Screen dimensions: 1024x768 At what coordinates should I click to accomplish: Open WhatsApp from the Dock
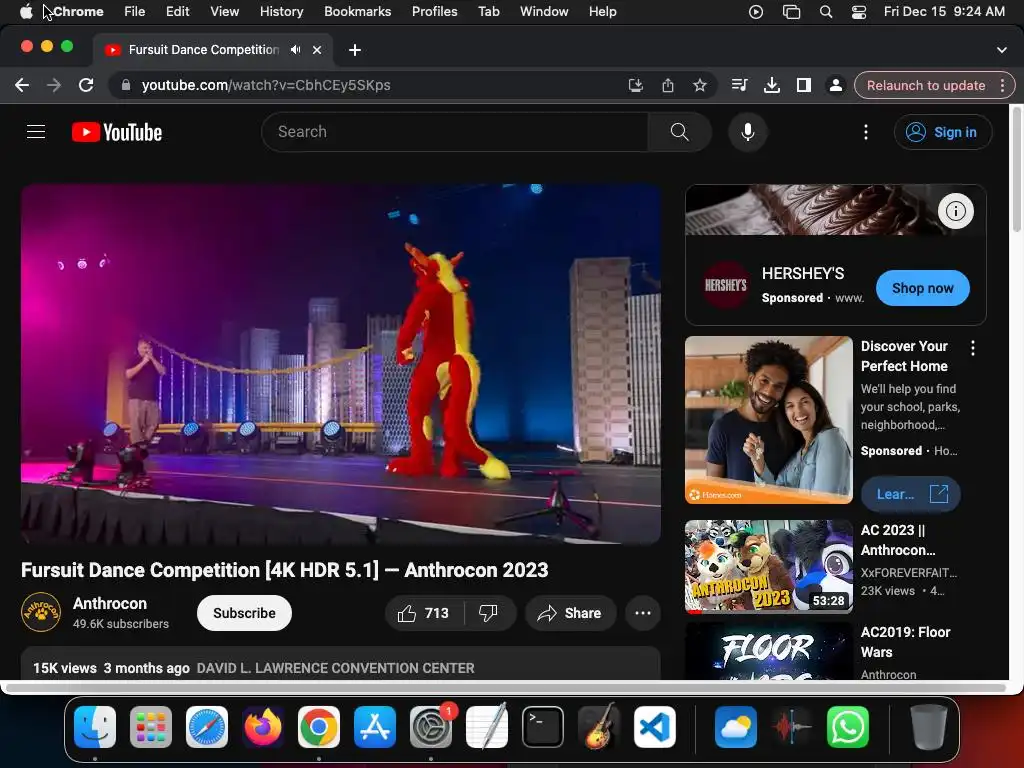point(848,727)
